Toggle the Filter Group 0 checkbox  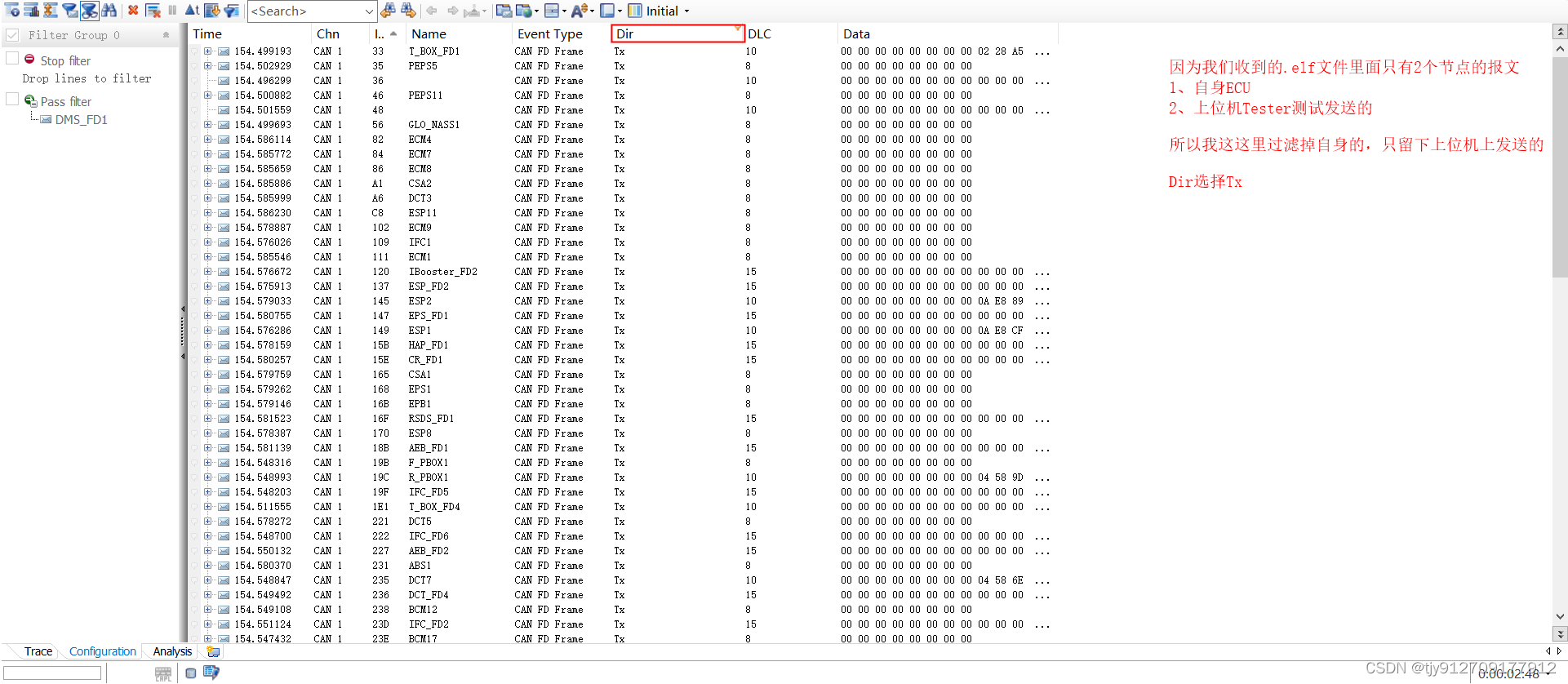[x=12, y=35]
